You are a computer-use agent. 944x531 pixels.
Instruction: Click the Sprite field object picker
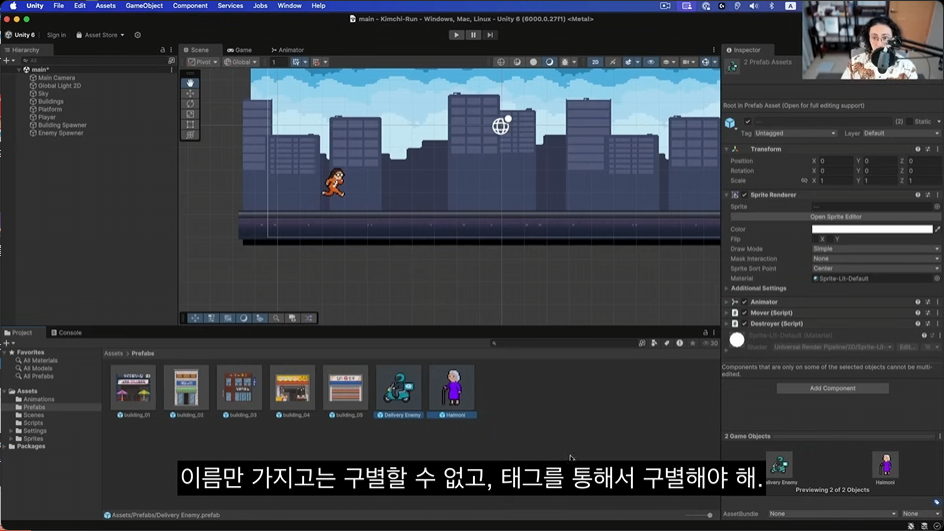pyautogui.click(x=937, y=206)
